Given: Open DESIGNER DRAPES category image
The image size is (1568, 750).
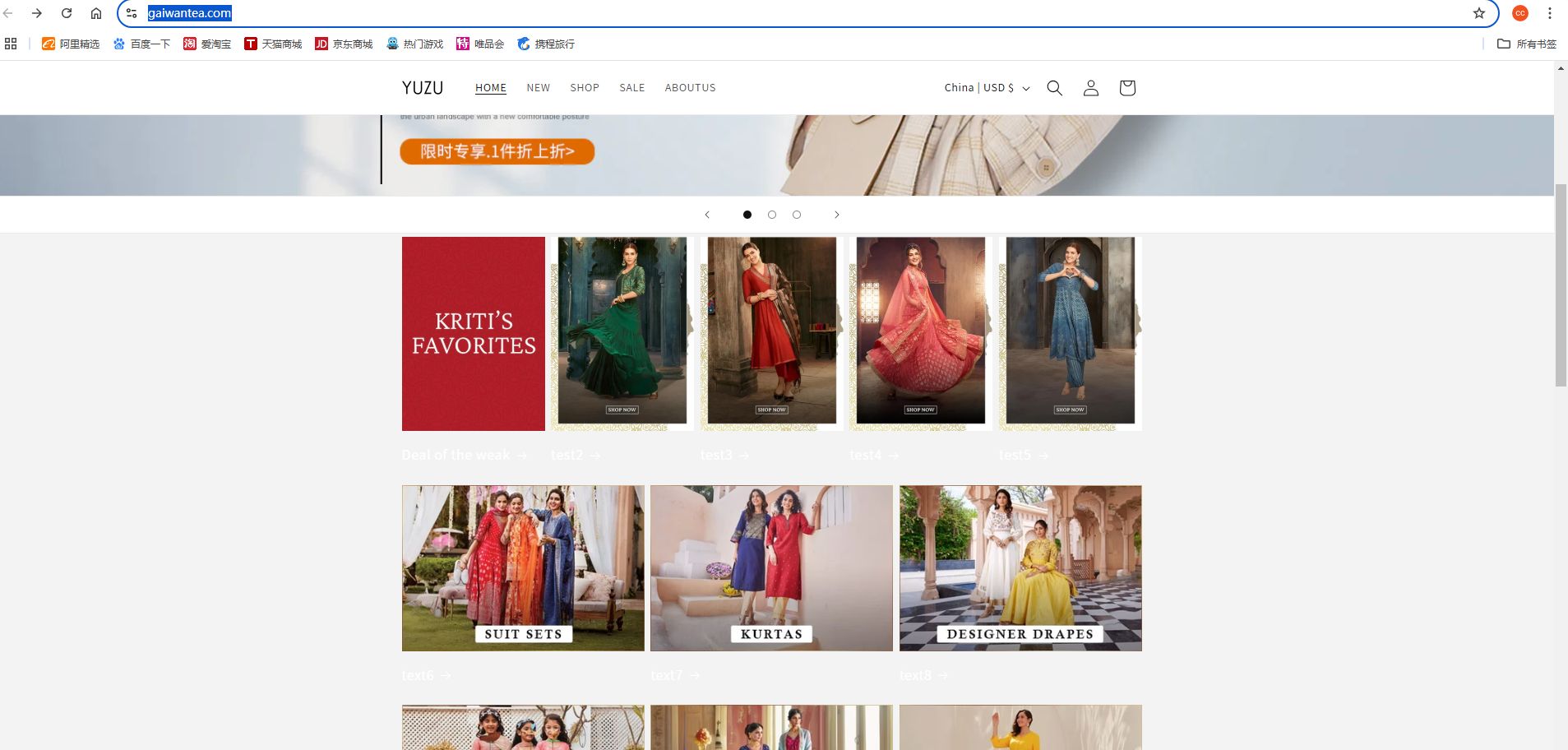Looking at the screenshot, I should [x=1020, y=568].
